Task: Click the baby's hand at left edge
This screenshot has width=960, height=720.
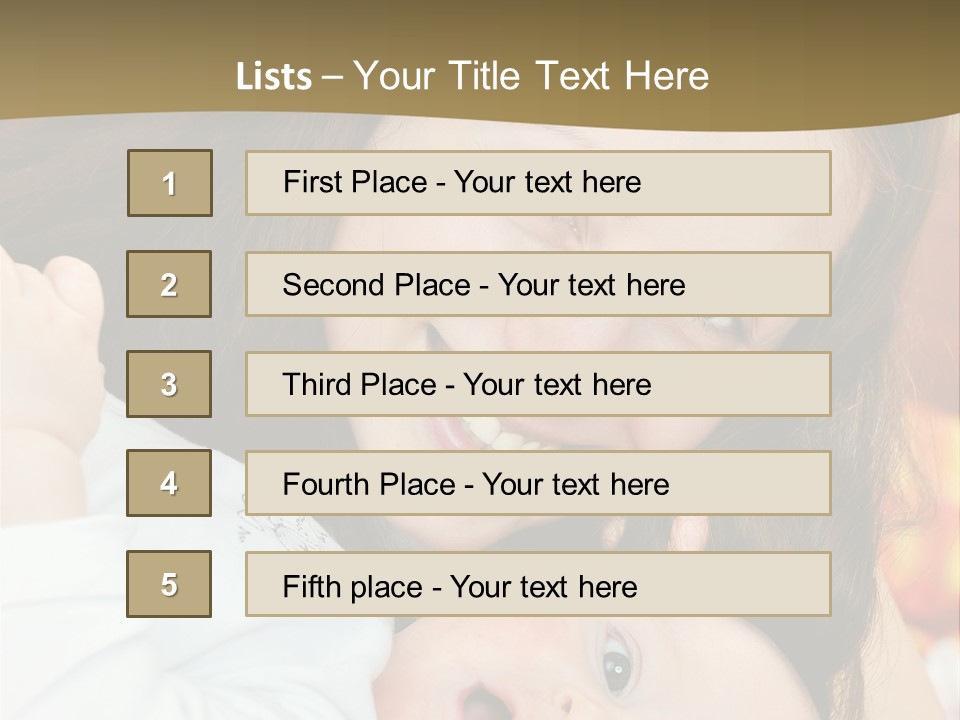Action: pos(55,330)
